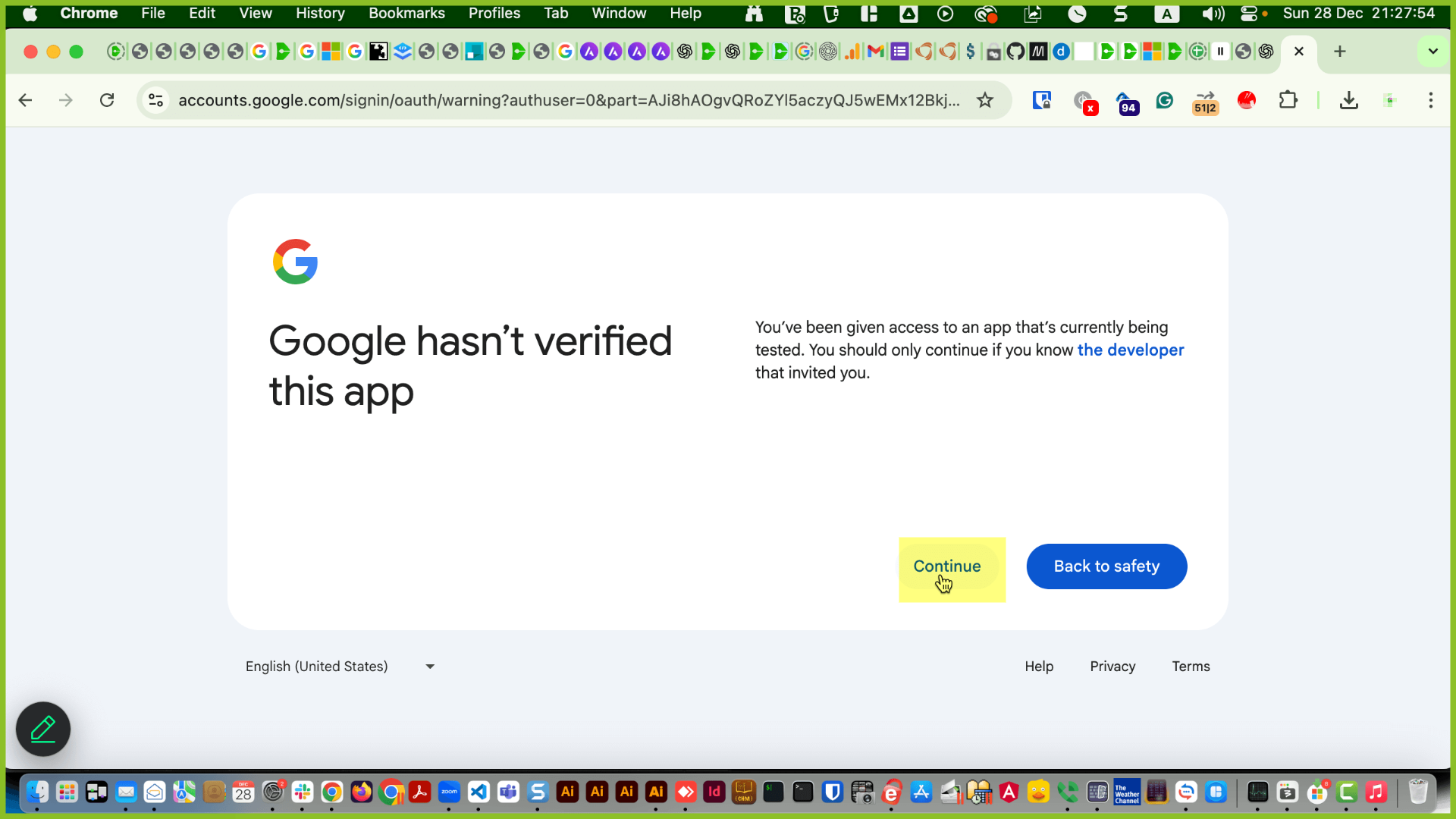Click the floating green edit pencil button

[42, 729]
